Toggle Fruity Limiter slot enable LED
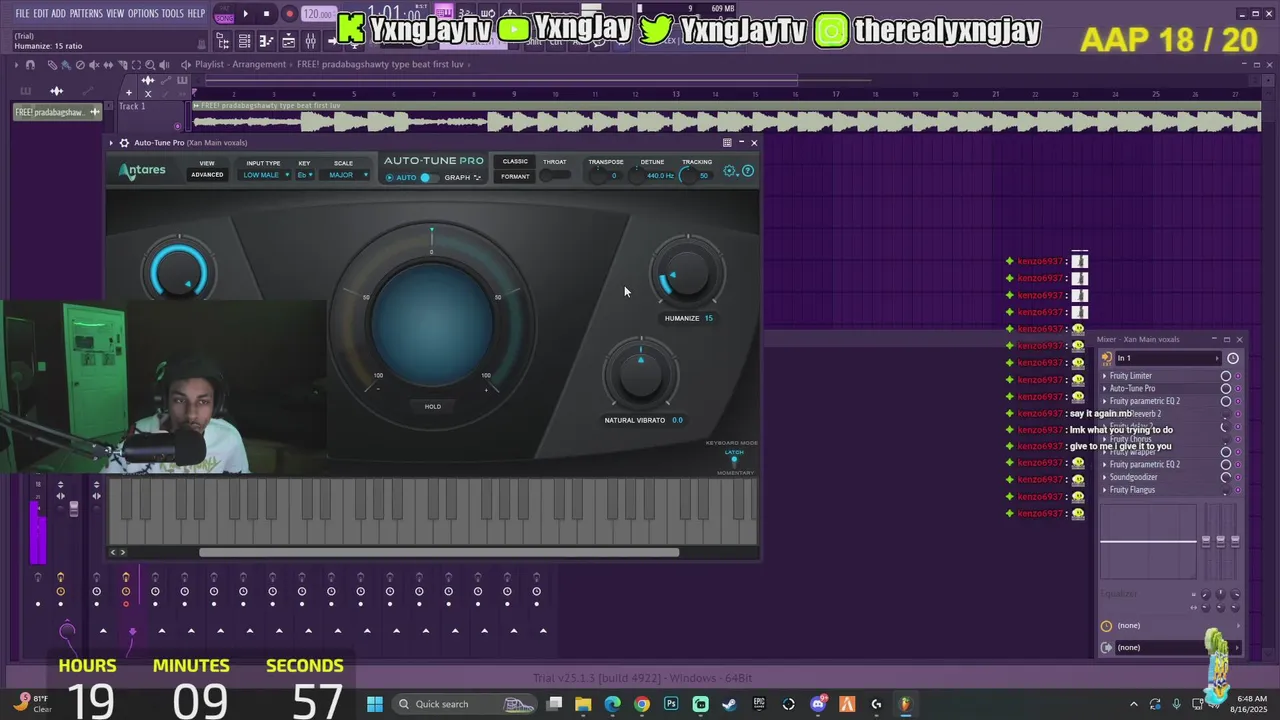1280x720 pixels. tap(1238, 376)
